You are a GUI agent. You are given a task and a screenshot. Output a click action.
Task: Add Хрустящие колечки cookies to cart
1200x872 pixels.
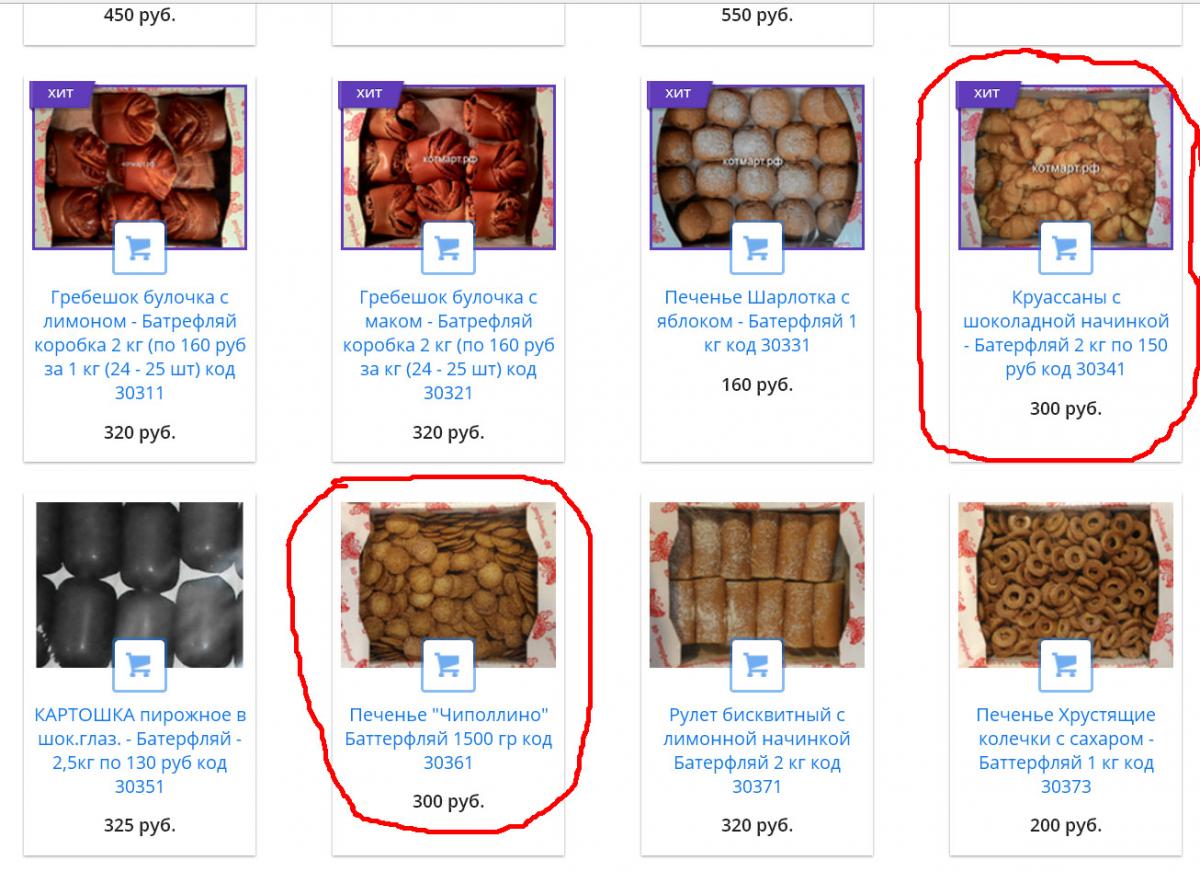(1065, 665)
